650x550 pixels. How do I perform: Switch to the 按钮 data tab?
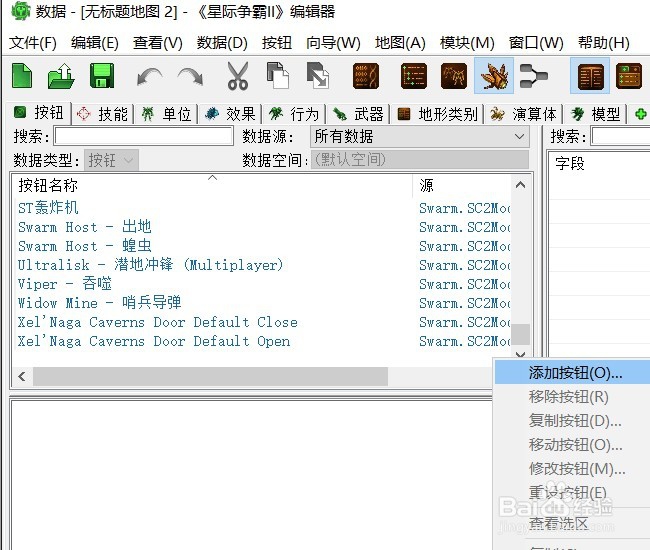(39, 113)
